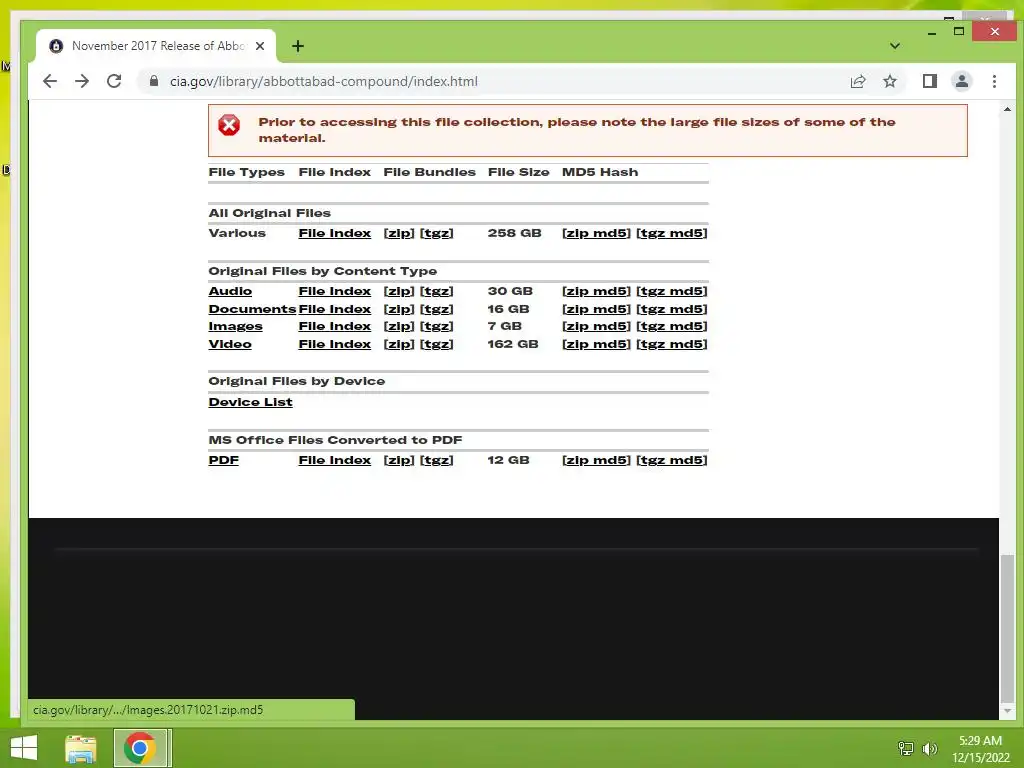
Task: Open the volume tray icon
Action: point(929,748)
